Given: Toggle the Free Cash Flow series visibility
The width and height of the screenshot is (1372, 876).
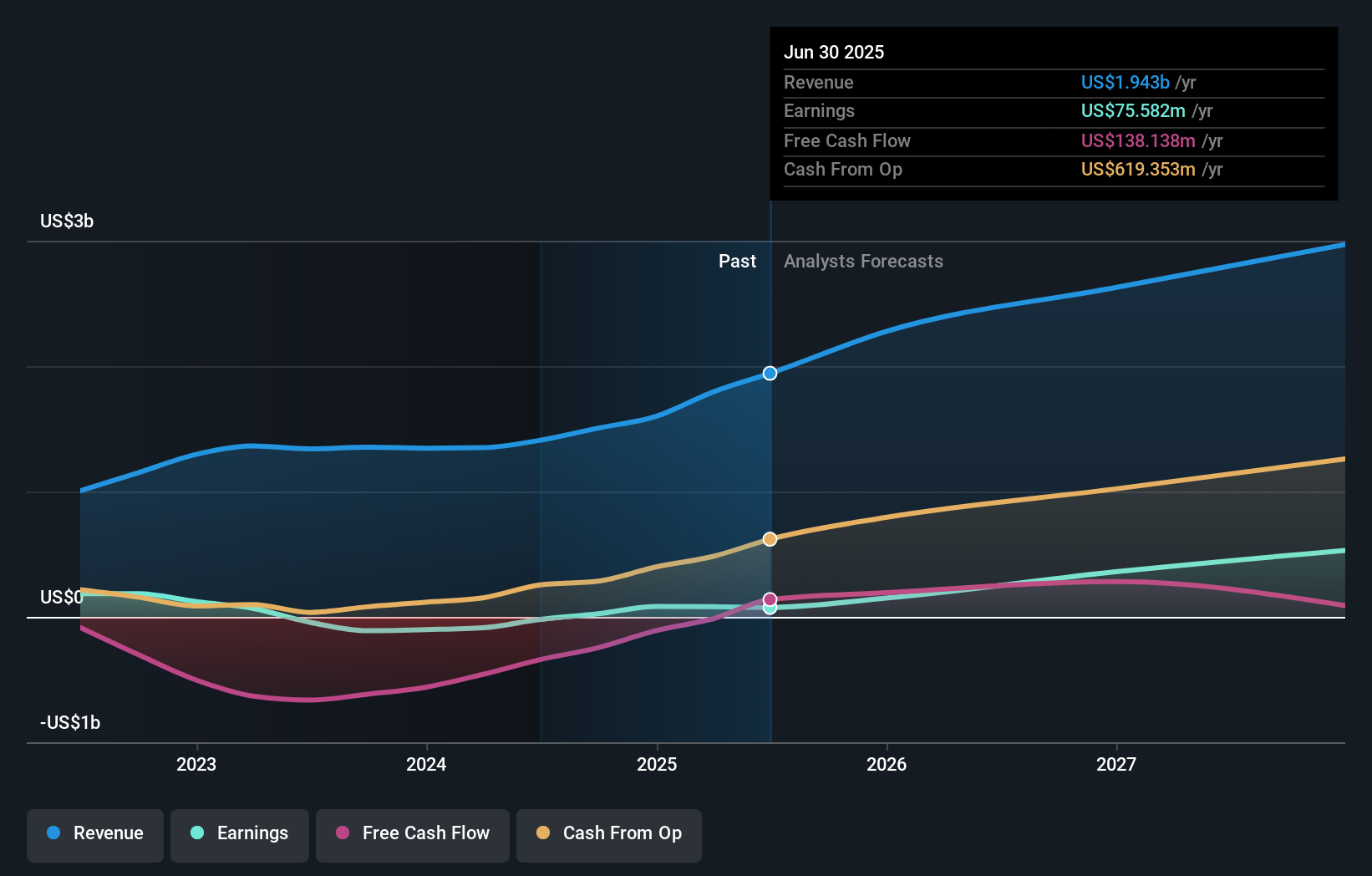Looking at the screenshot, I should 412,833.
